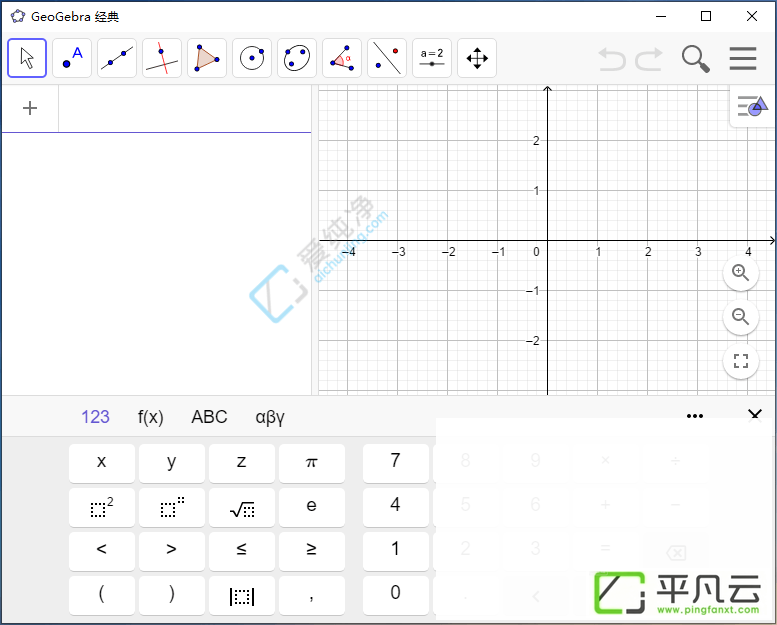The height and width of the screenshot is (625, 777).
Task: Select the Move Graphics View tool
Action: 477,58
